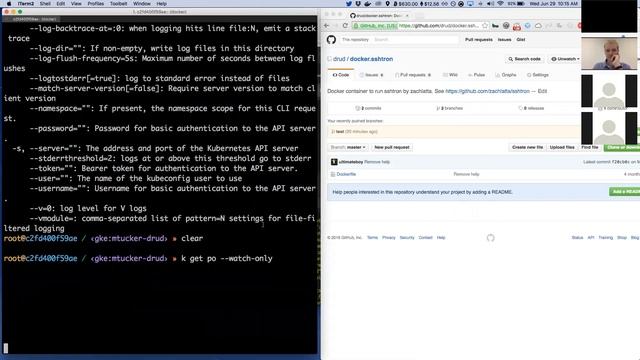Click the Upload files button
This screenshot has height=360, width=640.
[x=562, y=147]
